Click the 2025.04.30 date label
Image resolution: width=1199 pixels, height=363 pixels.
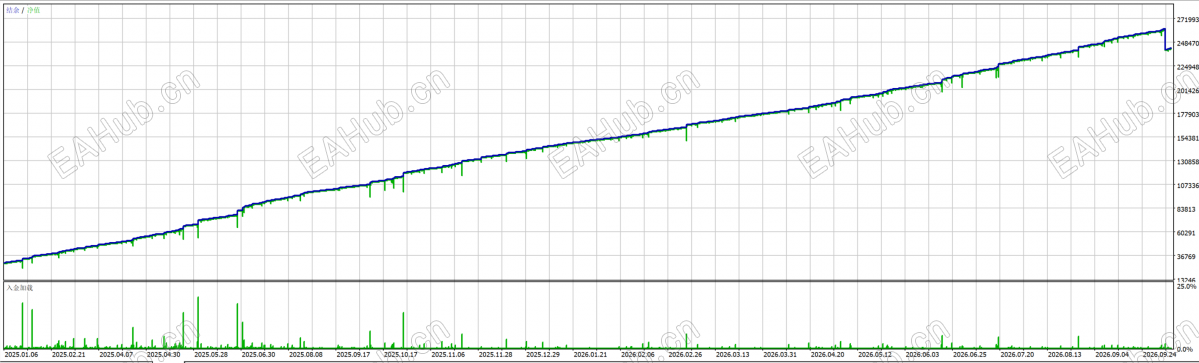164,355
